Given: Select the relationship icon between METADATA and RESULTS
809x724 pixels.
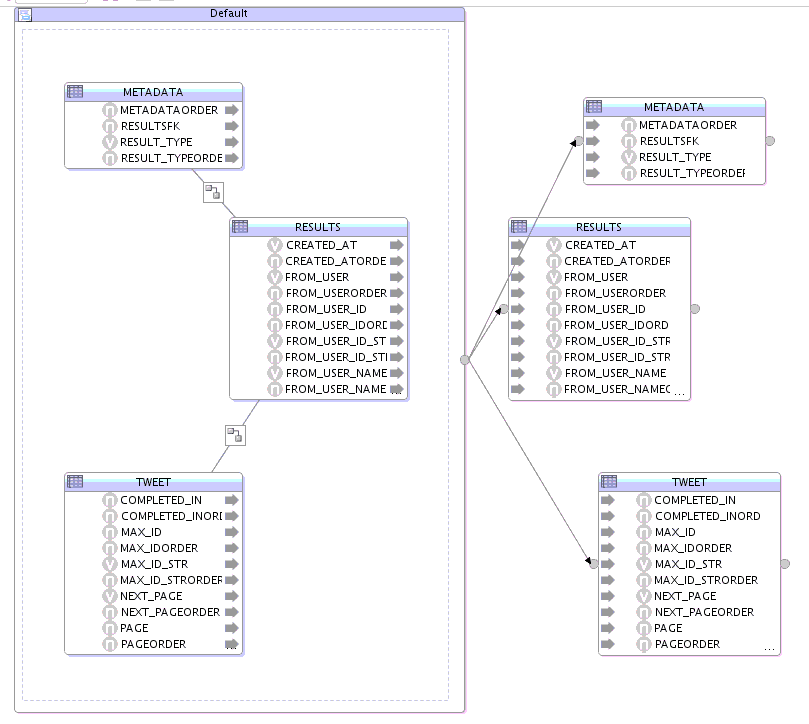Looking at the screenshot, I should [213, 192].
